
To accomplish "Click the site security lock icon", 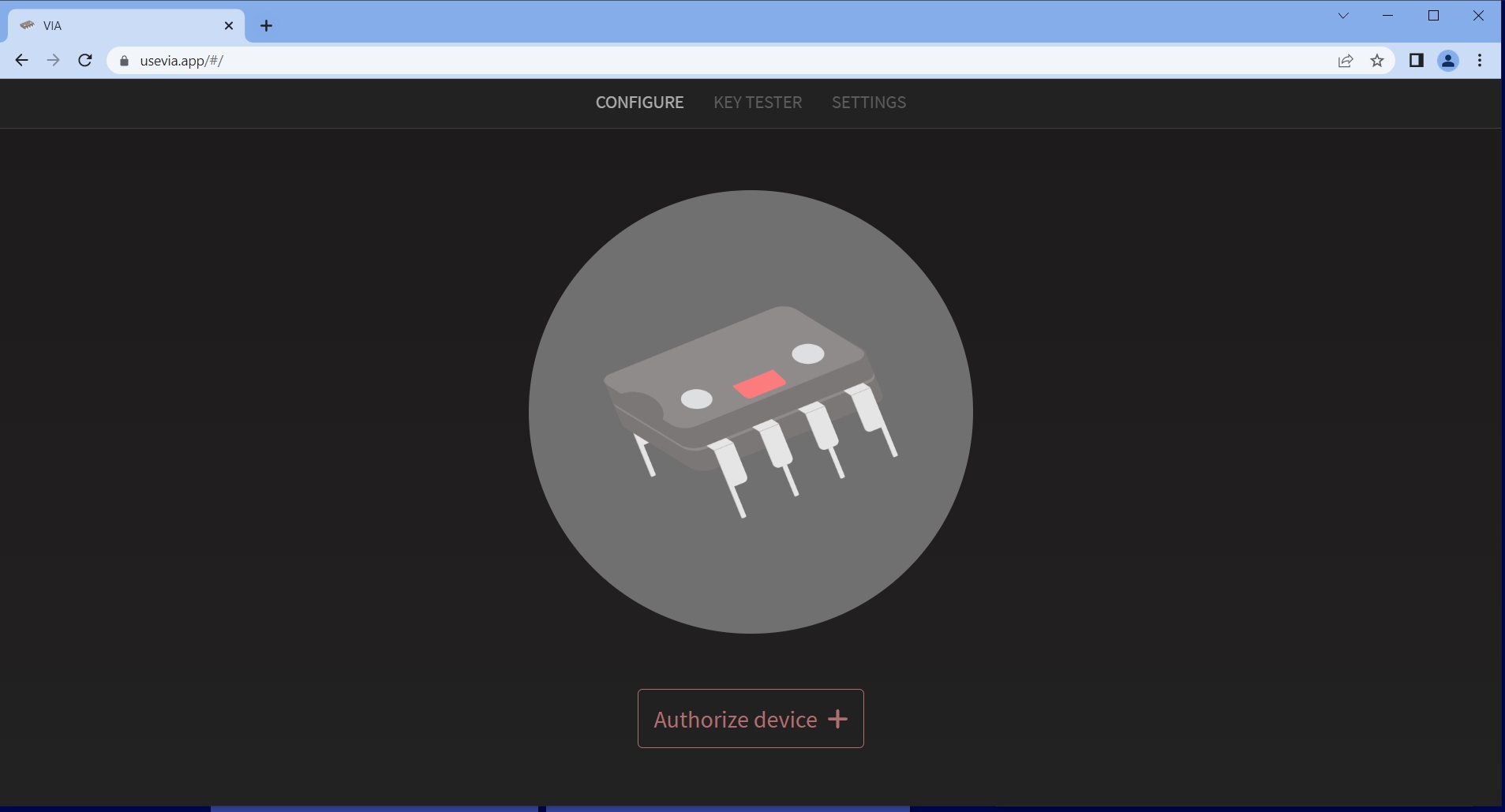I will coord(123,60).
